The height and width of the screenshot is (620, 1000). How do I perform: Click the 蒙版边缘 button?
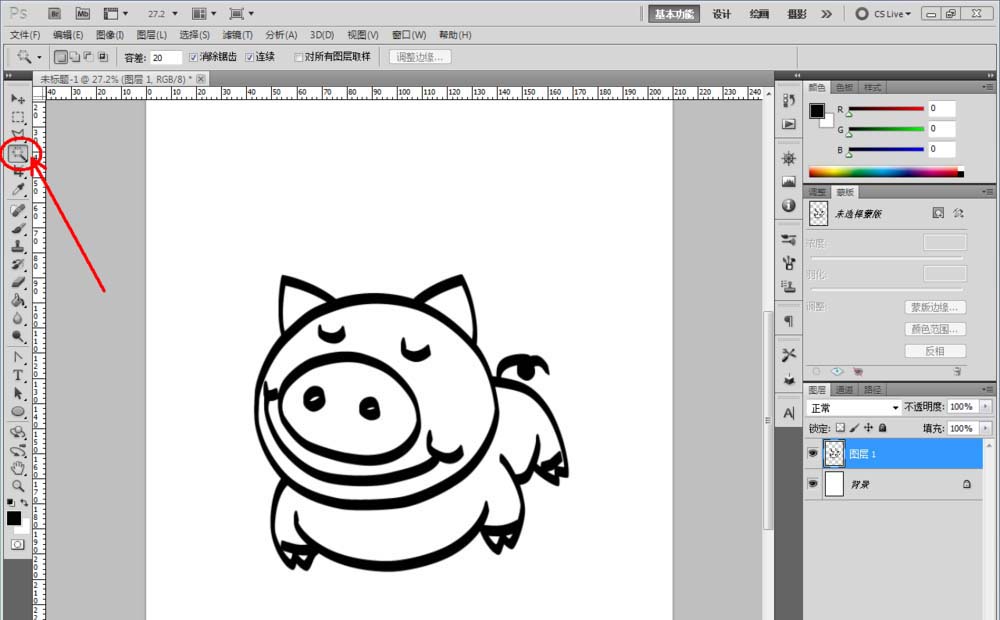(x=935, y=307)
